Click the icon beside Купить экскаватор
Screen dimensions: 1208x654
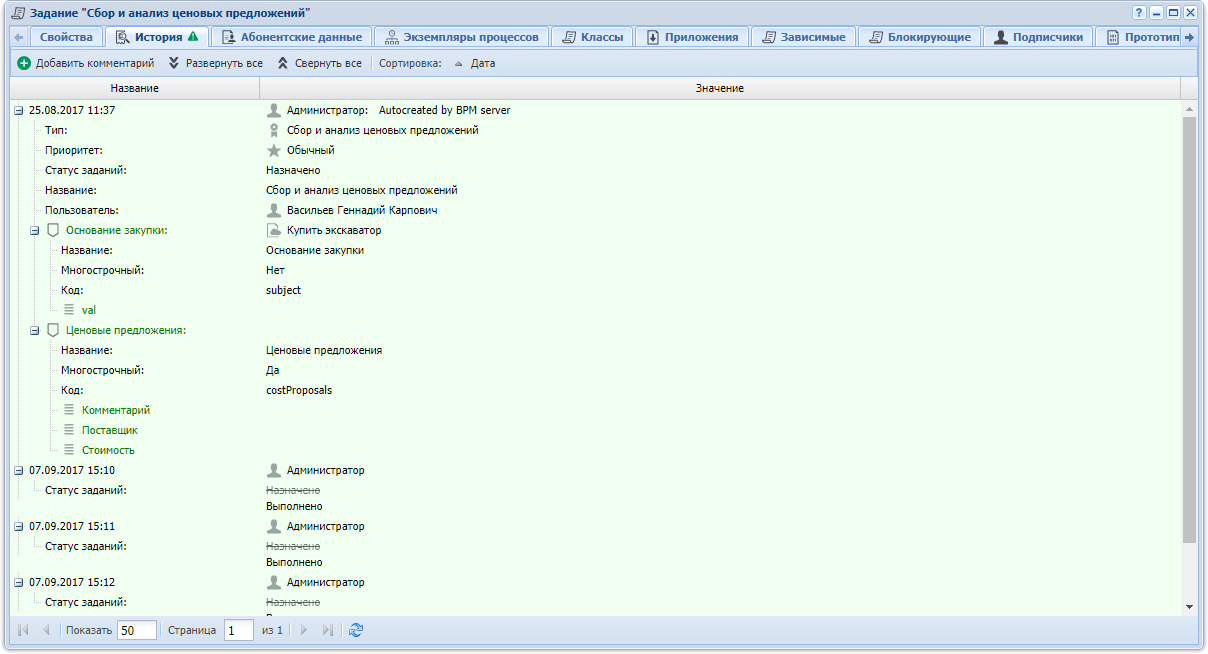[274, 230]
